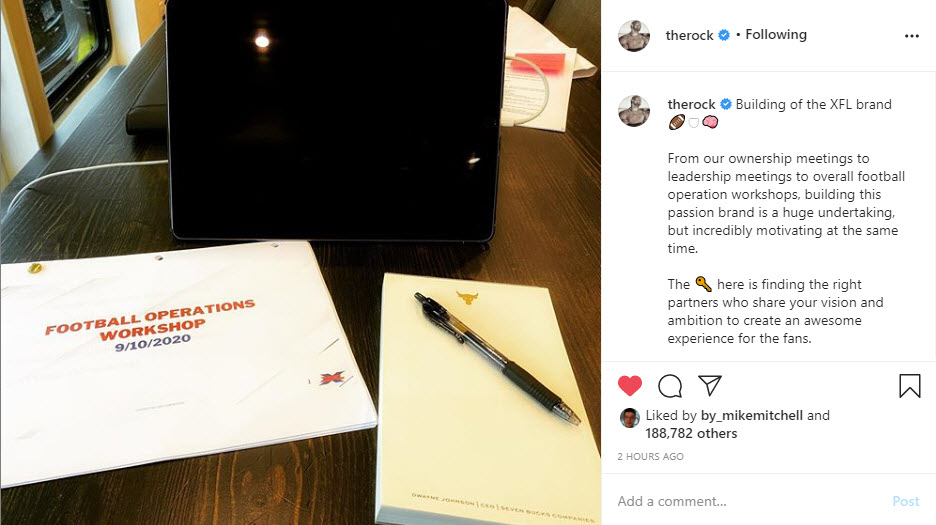Click the XFL workshop post photo
936x525 pixels.
[301, 263]
